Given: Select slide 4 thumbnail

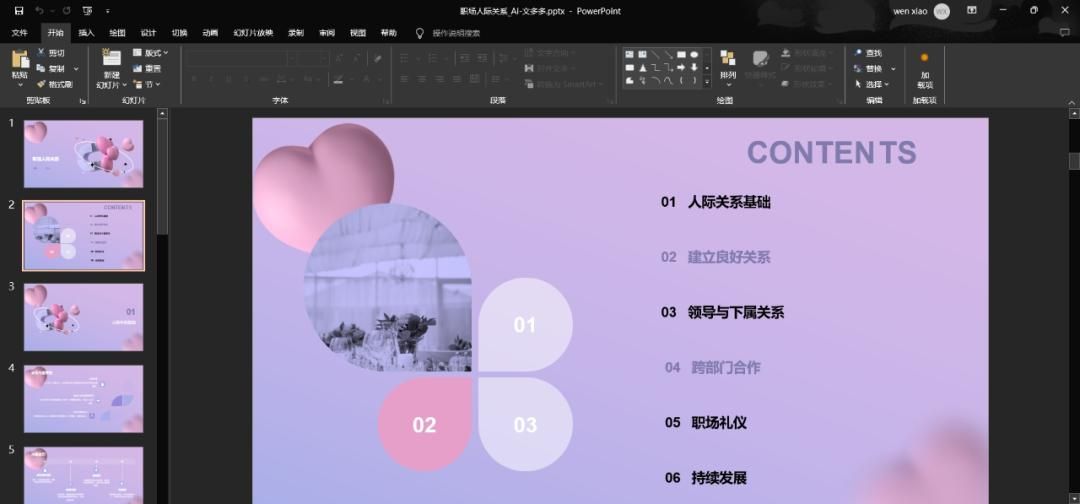Looking at the screenshot, I should click(x=83, y=399).
